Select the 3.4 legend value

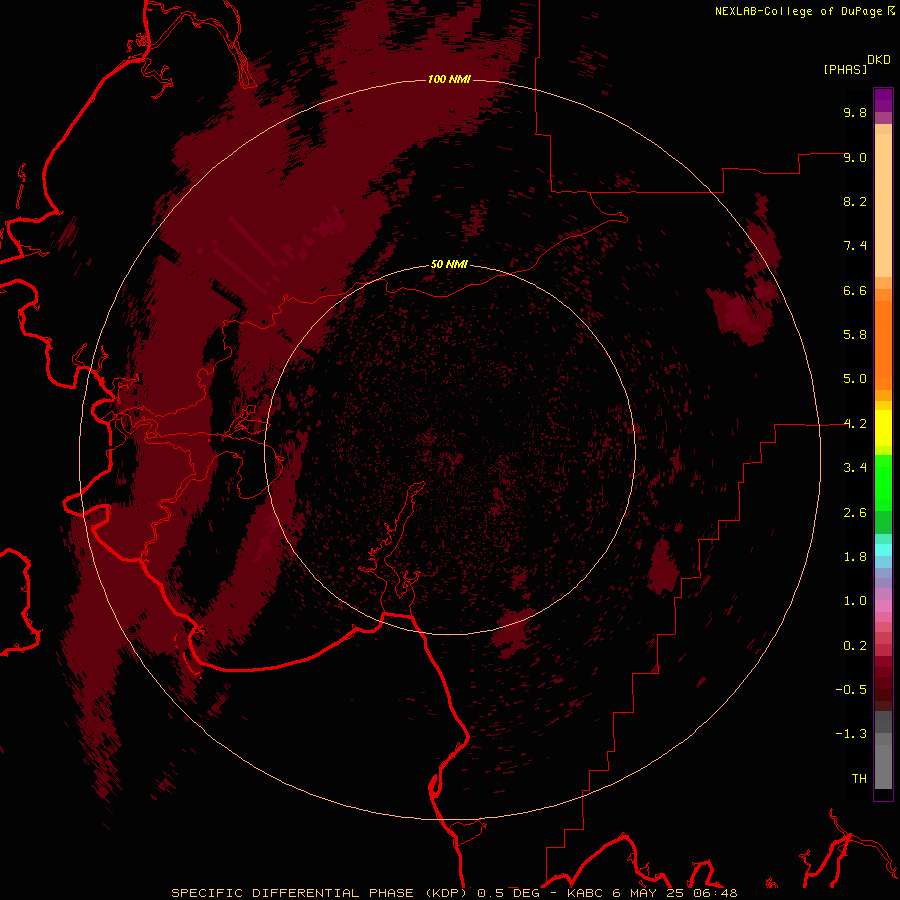click(855, 468)
